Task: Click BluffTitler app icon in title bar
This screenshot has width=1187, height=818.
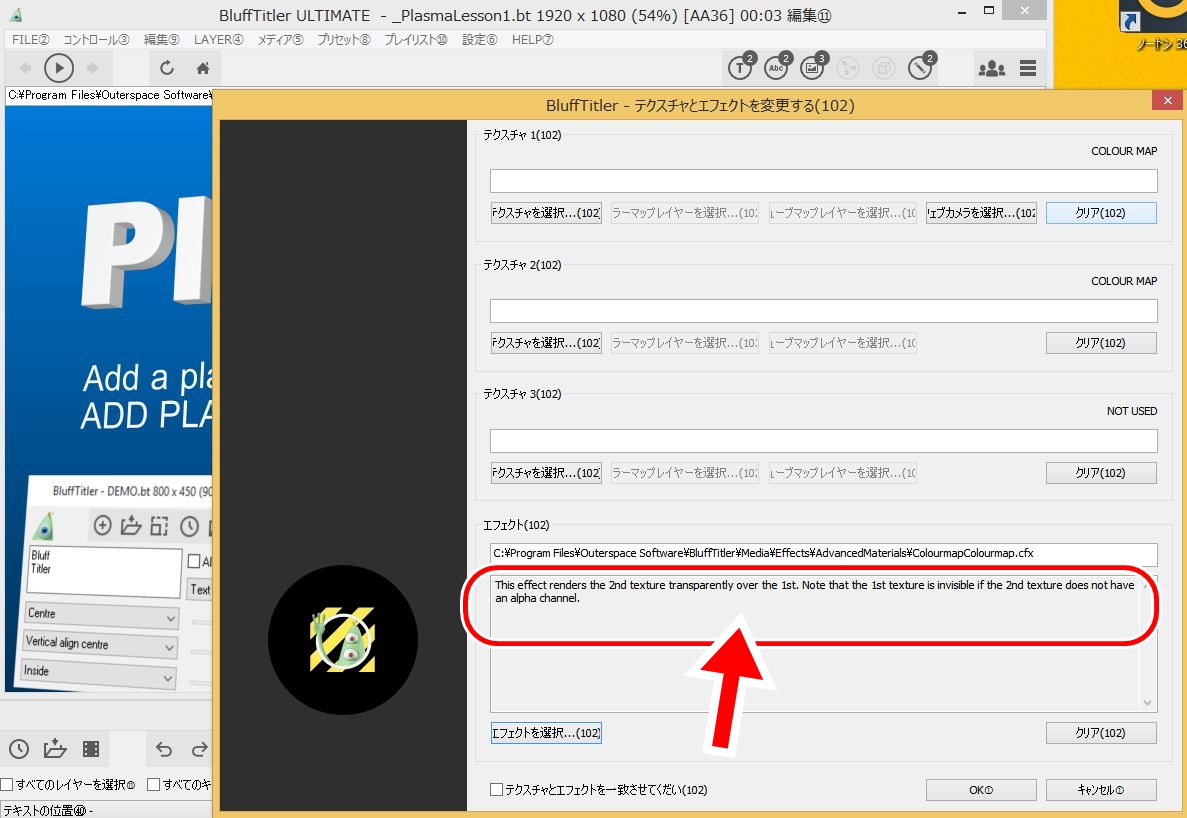Action: (17, 14)
